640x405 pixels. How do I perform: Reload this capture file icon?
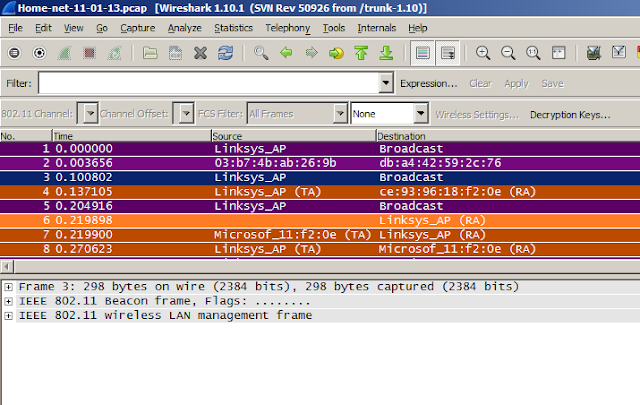(x=225, y=53)
